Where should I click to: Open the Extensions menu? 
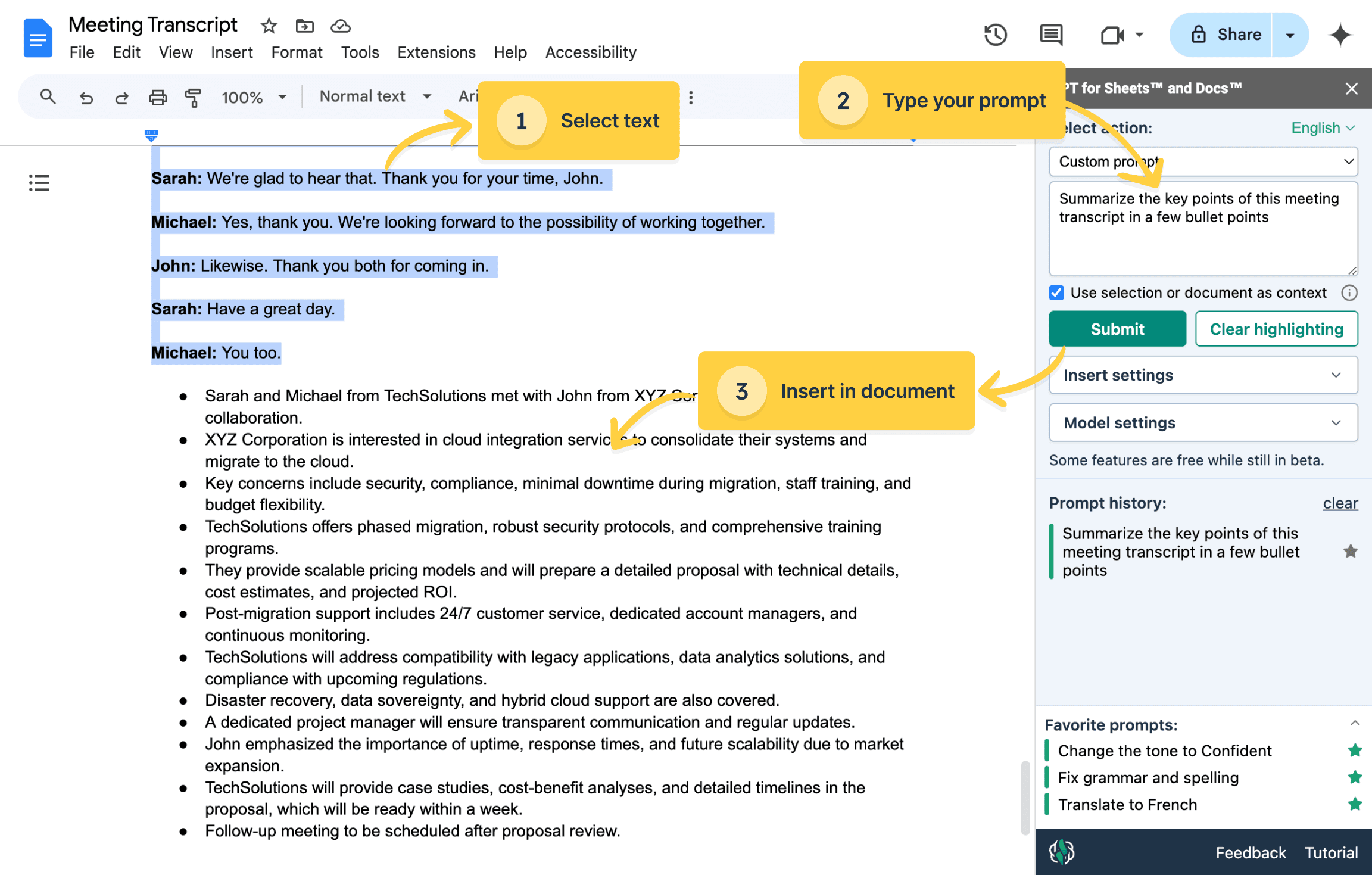pyautogui.click(x=436, y=52)
